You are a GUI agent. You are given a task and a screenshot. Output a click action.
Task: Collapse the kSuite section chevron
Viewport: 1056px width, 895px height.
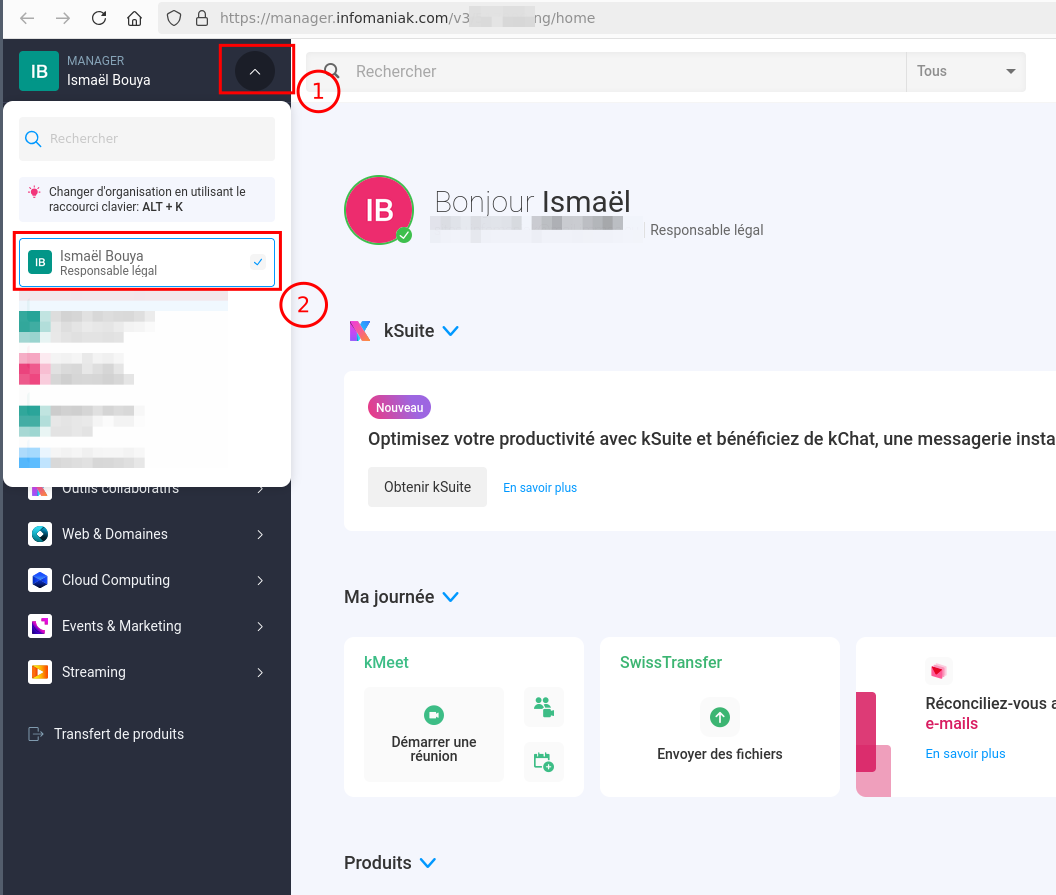(x=451, y=331)
